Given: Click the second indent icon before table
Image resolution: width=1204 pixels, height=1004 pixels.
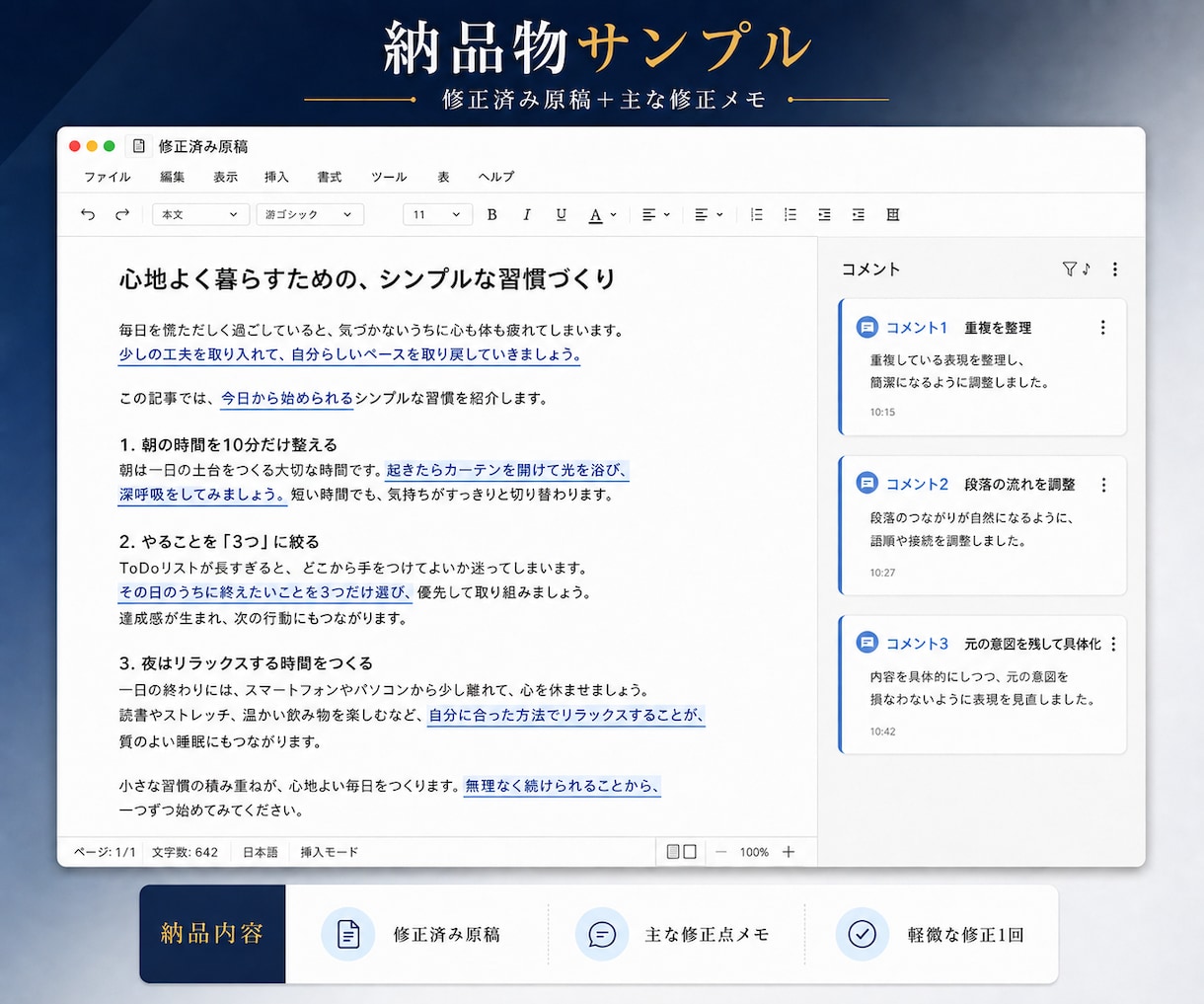Looking at the screenshot, I should tap(859, 214).
